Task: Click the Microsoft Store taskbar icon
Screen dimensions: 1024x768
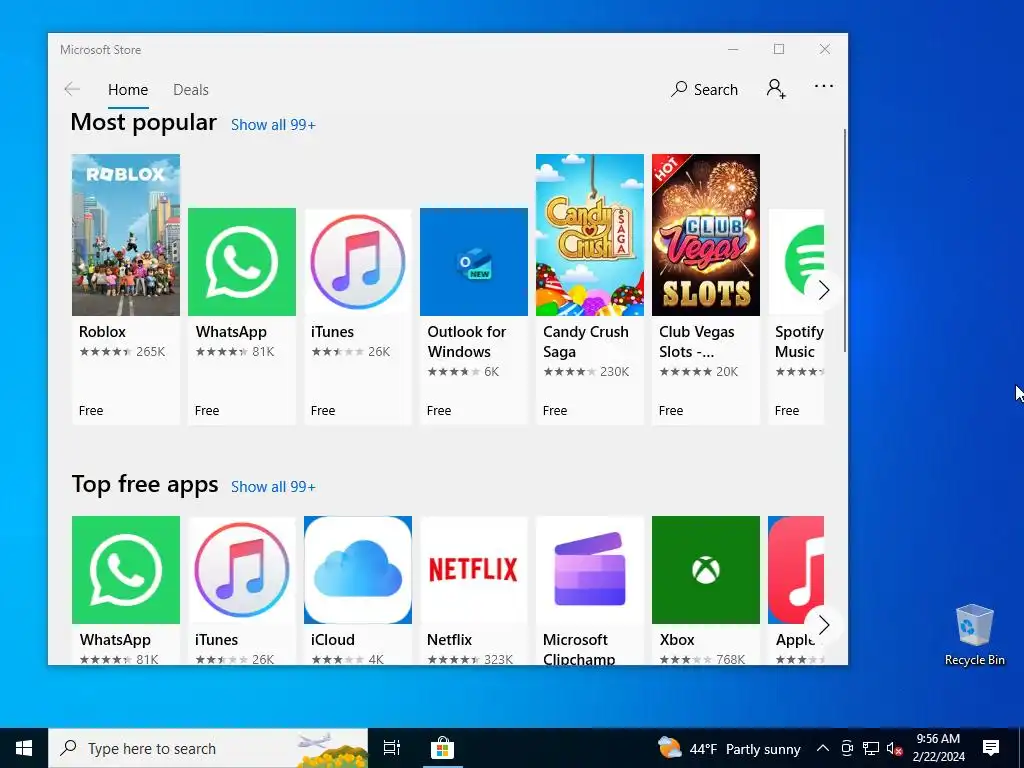Action: point(442,748)
